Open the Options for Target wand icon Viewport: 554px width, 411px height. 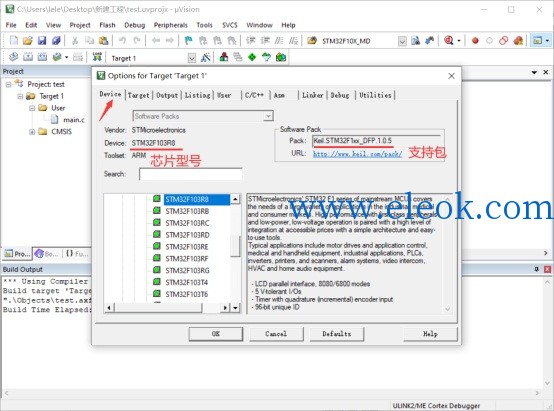(205, 57)
